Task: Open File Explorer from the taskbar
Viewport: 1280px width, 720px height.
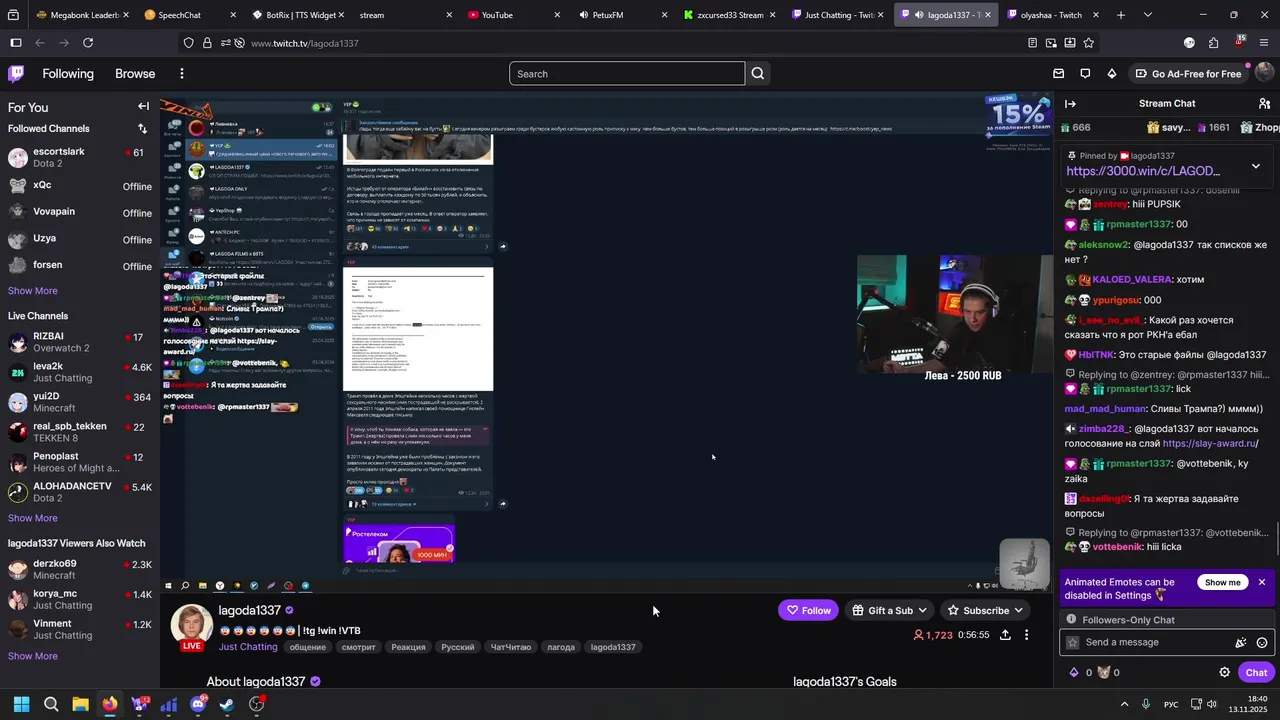Action: click(x=80, y=704)
